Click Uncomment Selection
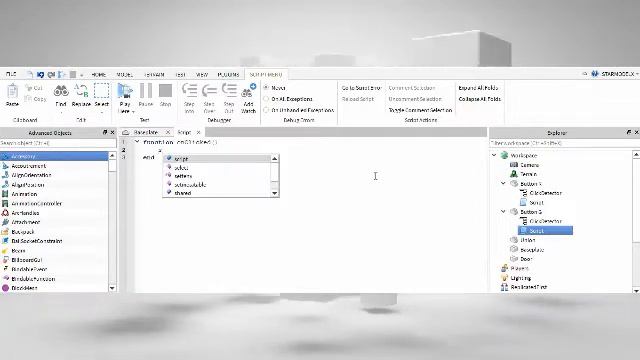 pos(415,99)
